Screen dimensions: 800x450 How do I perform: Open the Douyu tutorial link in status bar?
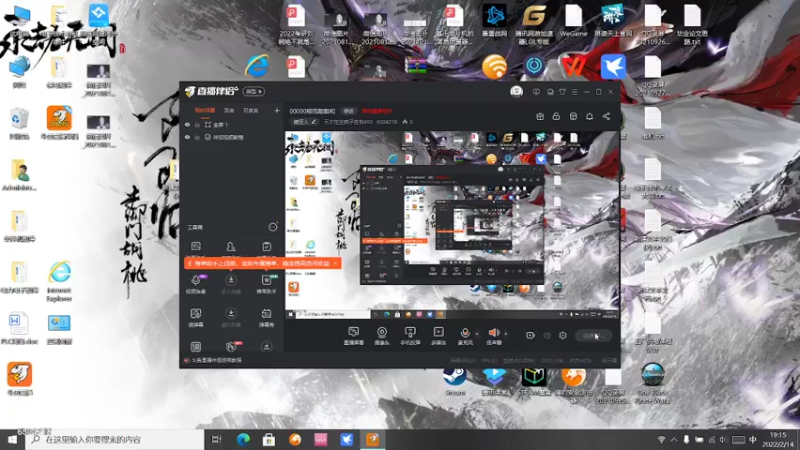tap(213, 360)
